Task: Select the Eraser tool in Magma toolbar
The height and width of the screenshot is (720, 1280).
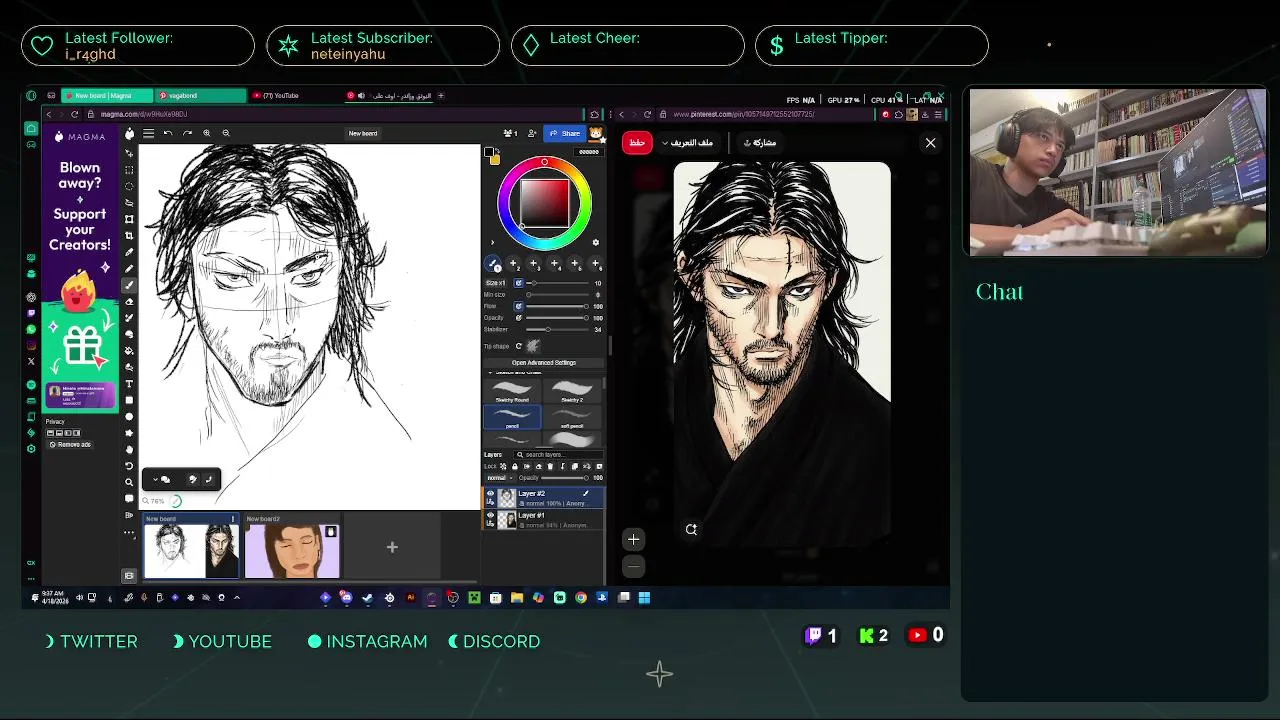Action: click(x=129, y=301)
